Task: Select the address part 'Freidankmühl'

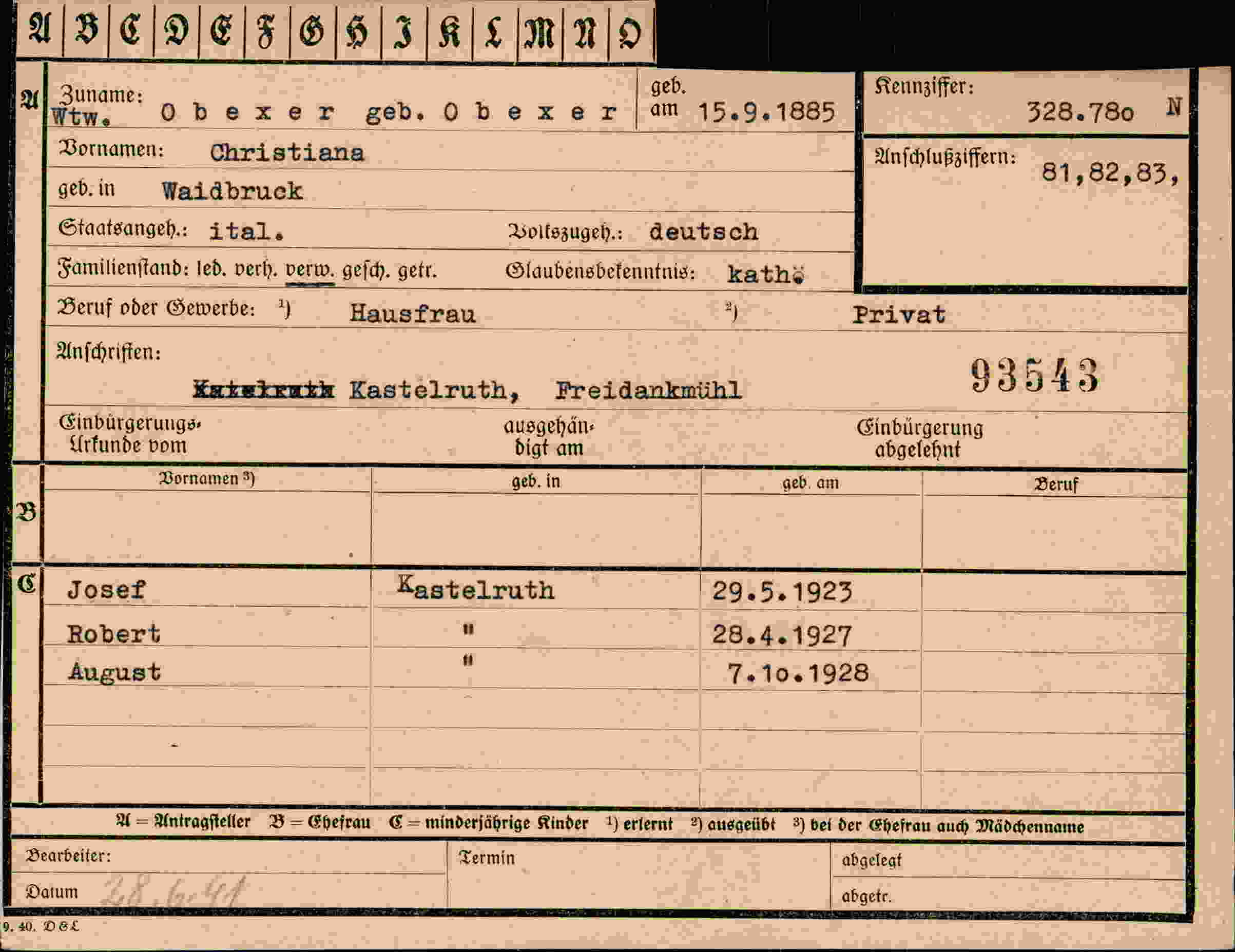Action: pos(648,391)
